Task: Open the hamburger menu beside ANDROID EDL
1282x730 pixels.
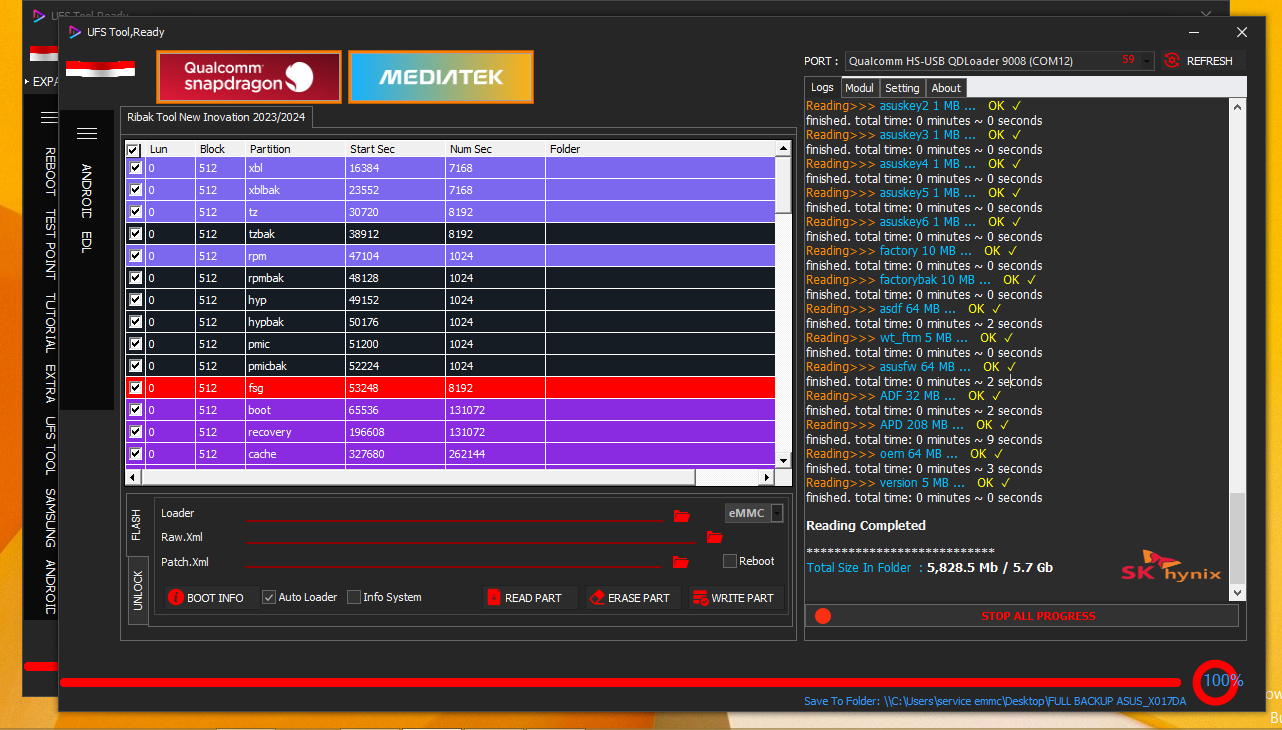Action: (x=87, y=134)
